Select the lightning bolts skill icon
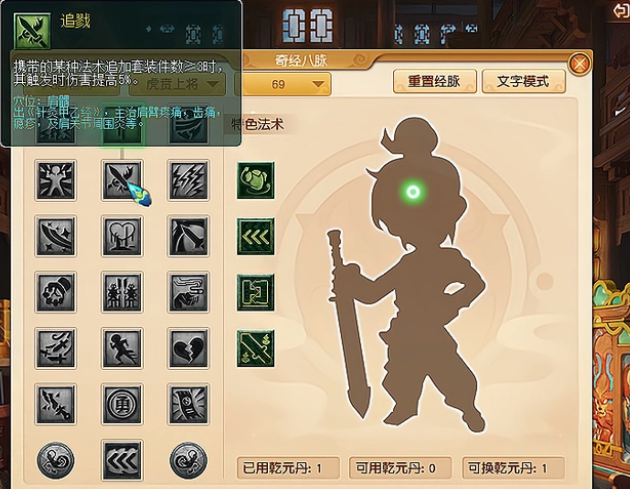 point(188,180)
